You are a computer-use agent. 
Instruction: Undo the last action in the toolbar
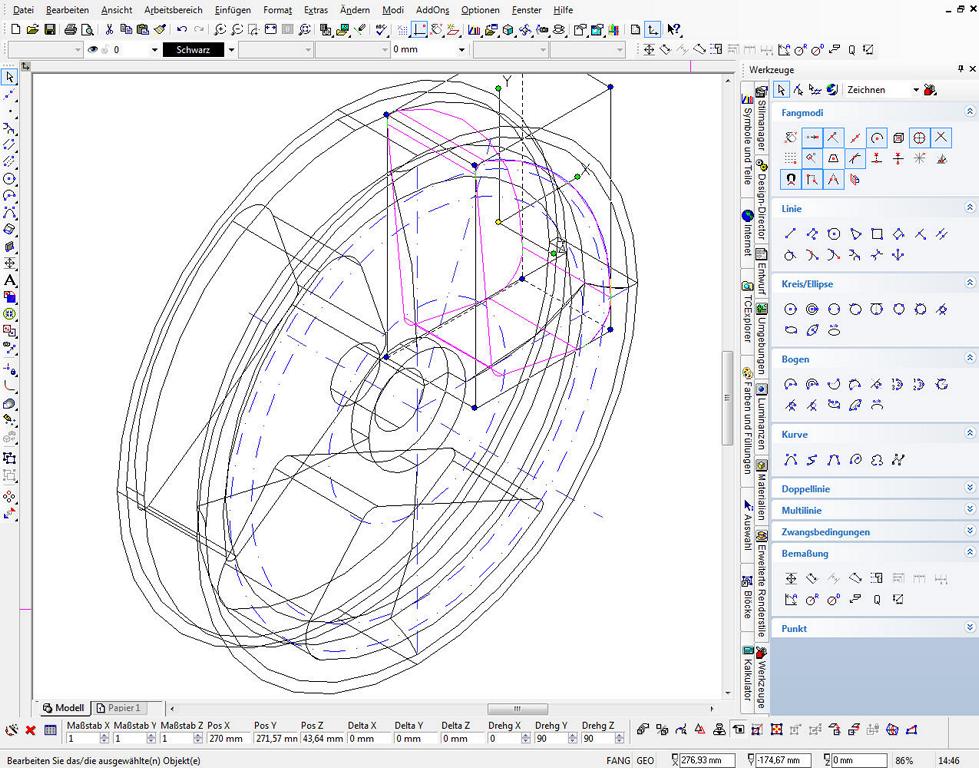182,29
